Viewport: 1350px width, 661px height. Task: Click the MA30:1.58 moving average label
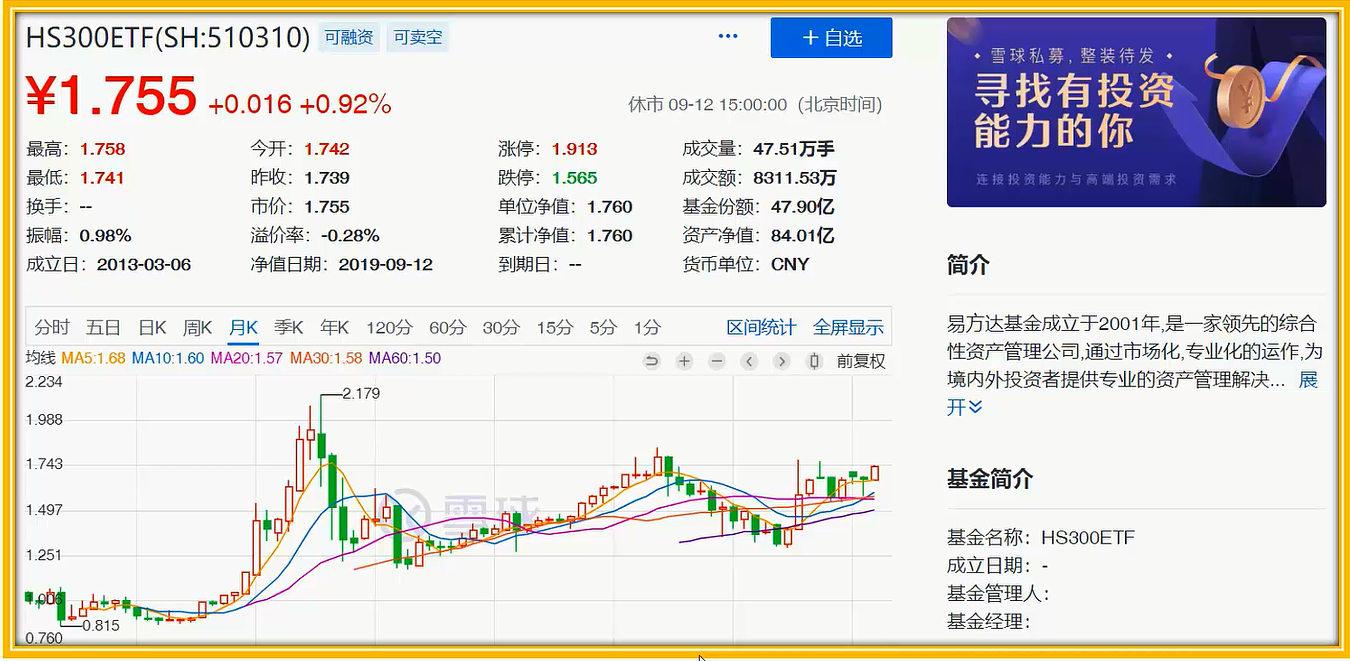pyautogui.click(x=325, y=358)
